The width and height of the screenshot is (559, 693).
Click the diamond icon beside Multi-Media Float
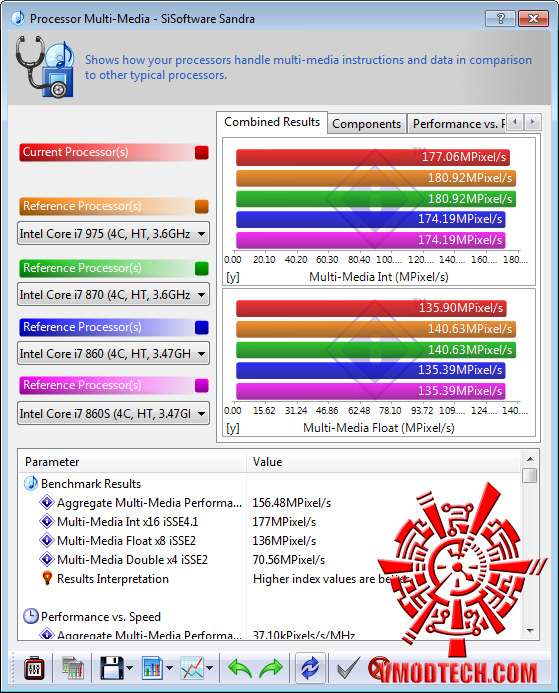46,541
